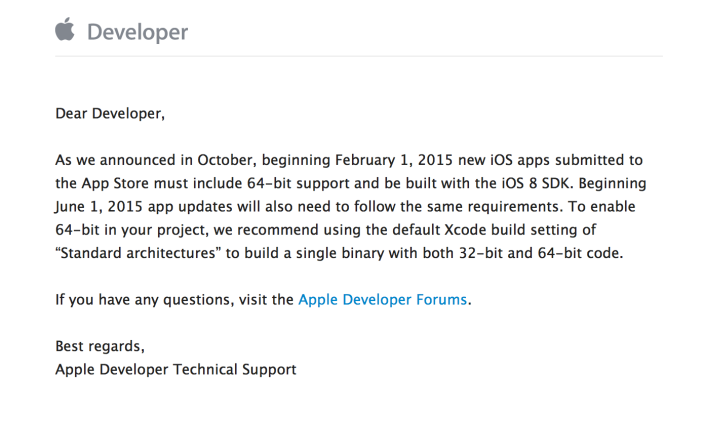This screenshot has height=424, width=704.
Task: Click the "Apple Developer Technical Support" signature
Action: [x=175, y=369]
